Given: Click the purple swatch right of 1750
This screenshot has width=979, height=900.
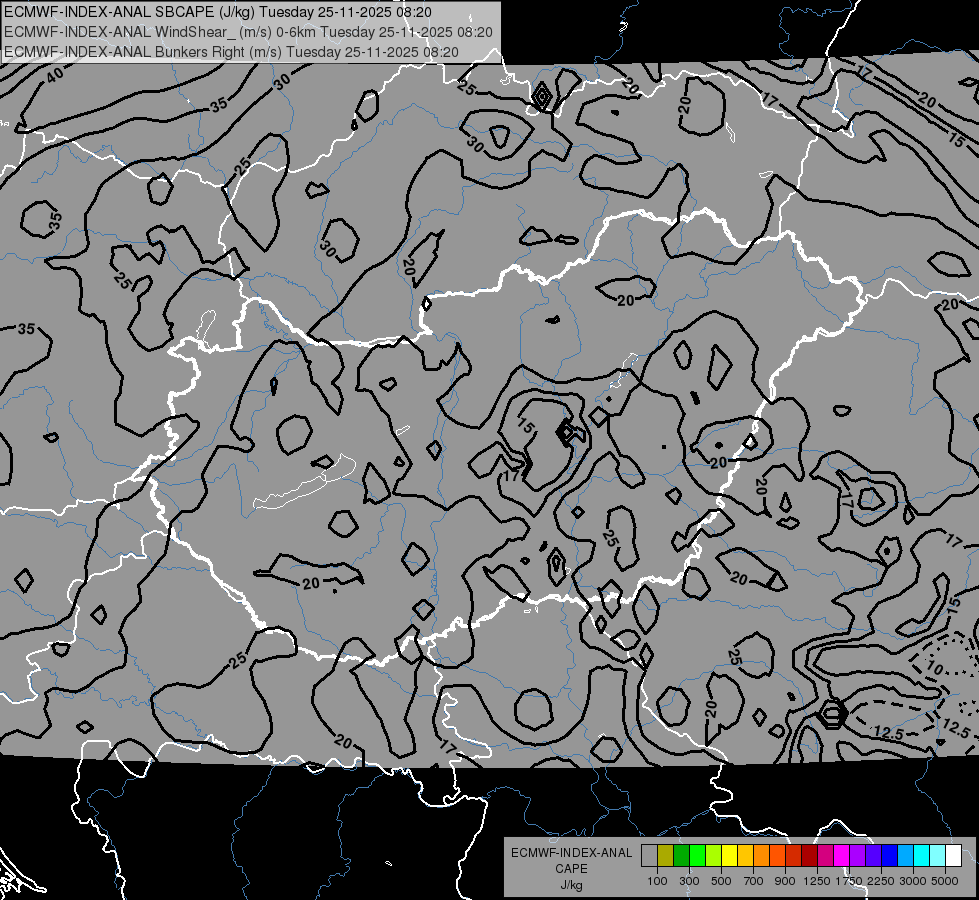Looking at the screenshot, I should pyautogui.click(x=858, y=855).
